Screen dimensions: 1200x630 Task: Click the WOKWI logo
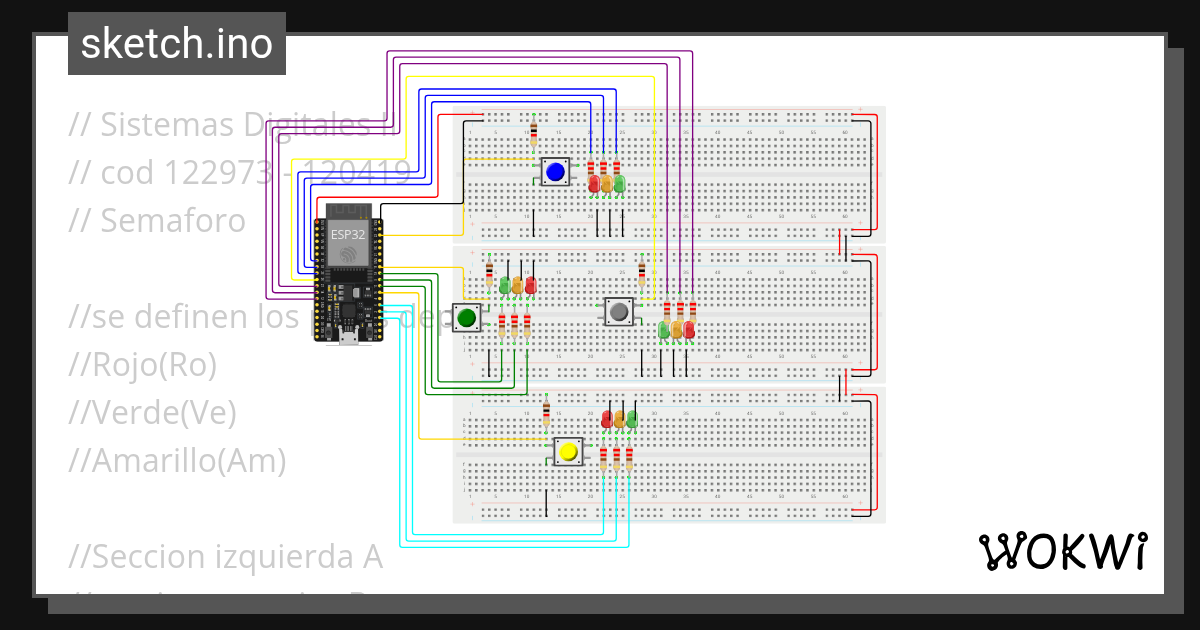[1063, 551]
